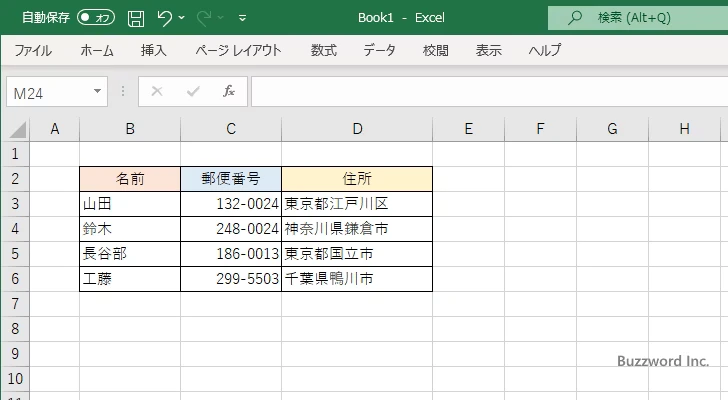Viewport: 728px width, 400px height.
Task: Select the 郵便番号 header cell
Action: (231, 179)
